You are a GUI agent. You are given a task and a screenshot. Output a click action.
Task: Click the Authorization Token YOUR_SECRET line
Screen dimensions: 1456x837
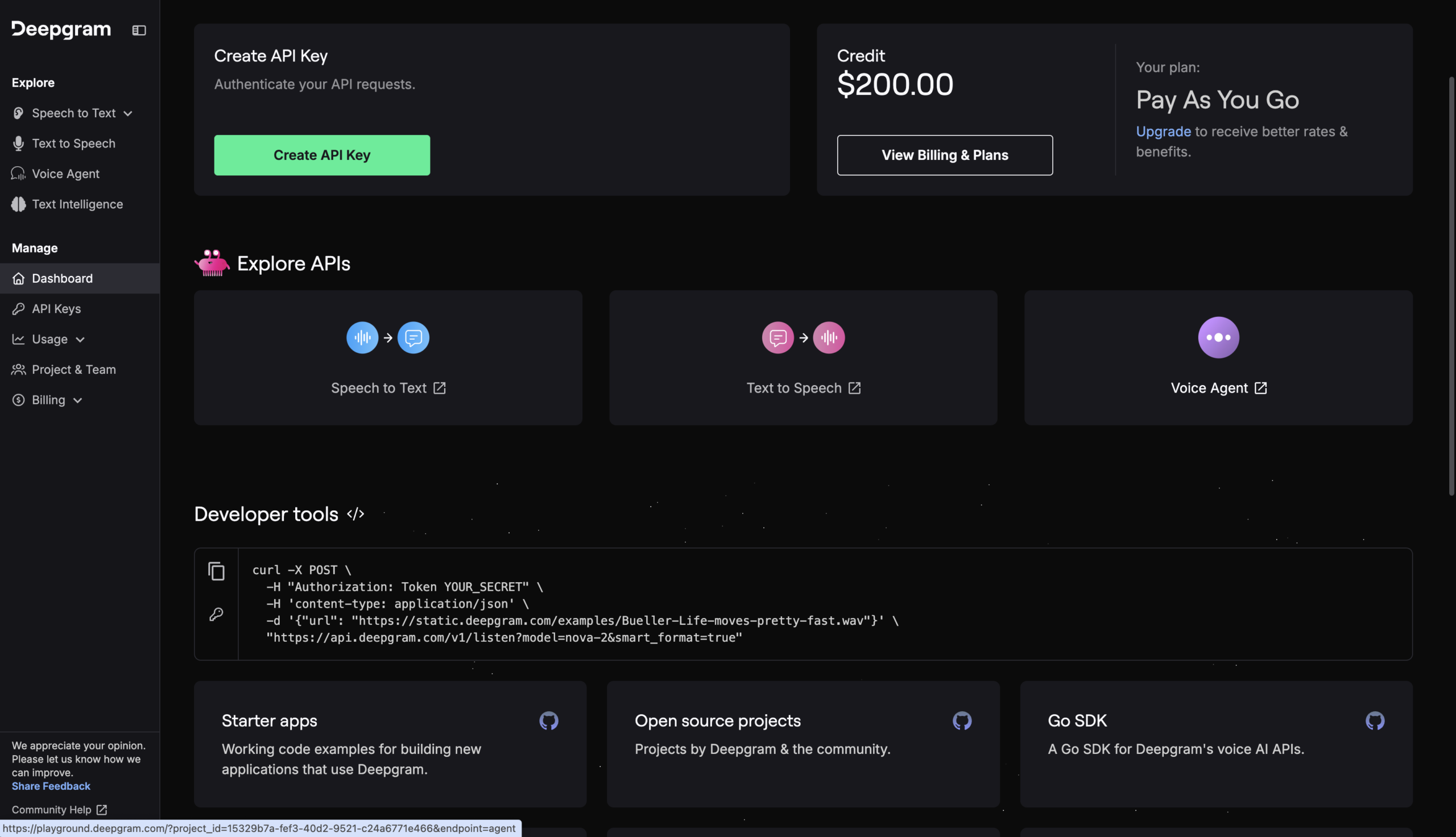[x=404, y=587]
